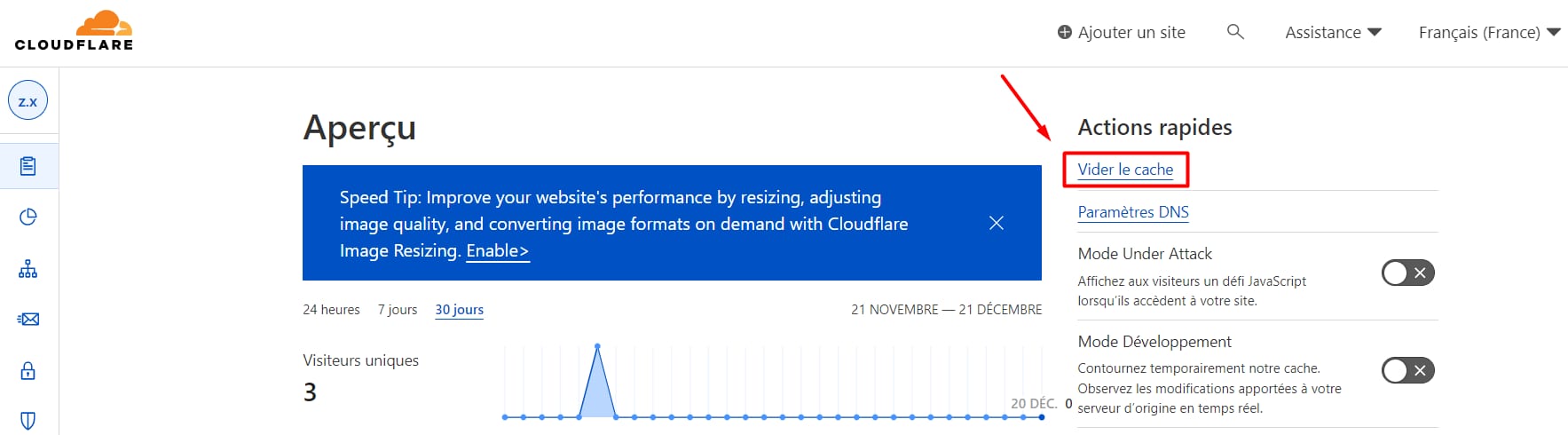Open the Français (France) language dropdown
The width and height of the screenshot is (1568, 435).
pos(1489,32)
